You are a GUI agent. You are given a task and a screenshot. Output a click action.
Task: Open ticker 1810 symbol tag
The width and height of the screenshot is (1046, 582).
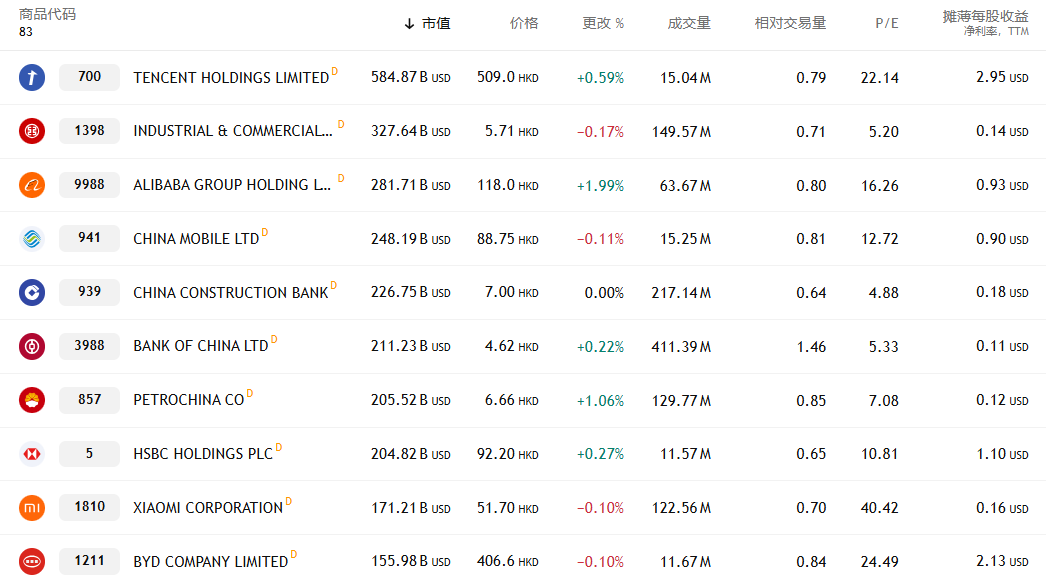[x=89, y=507]
